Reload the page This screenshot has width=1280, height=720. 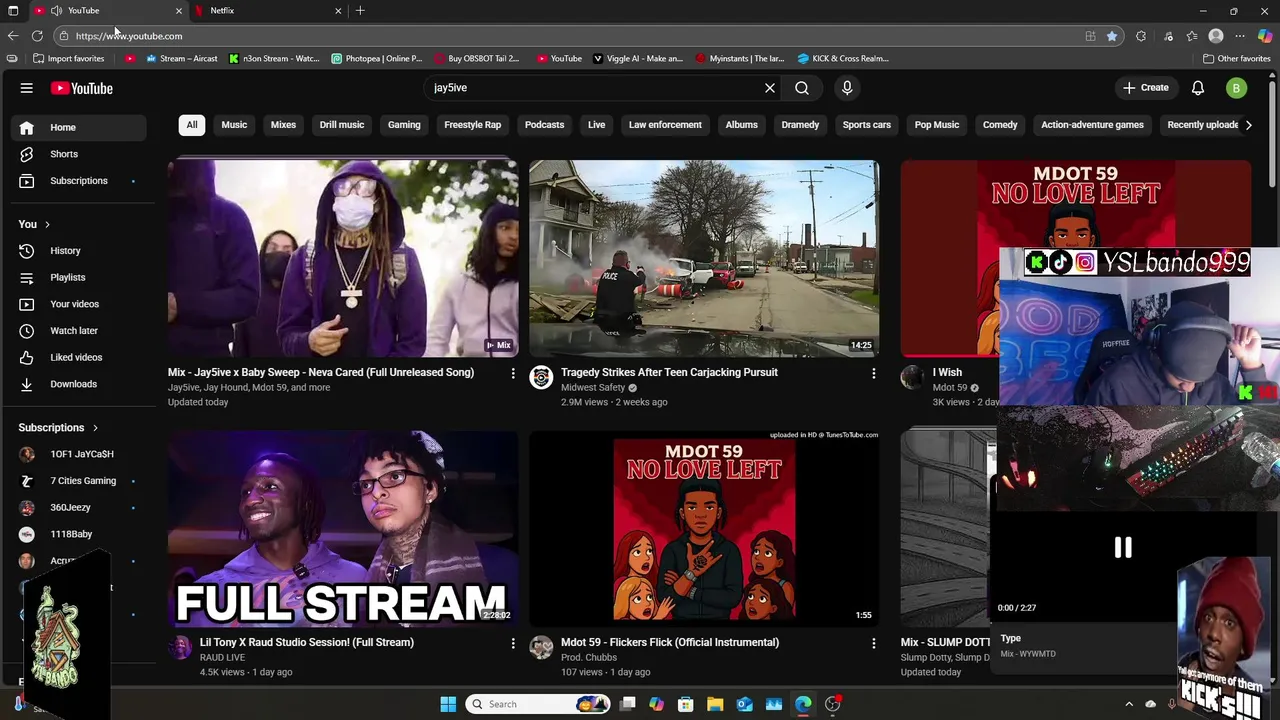pos(37,36)
